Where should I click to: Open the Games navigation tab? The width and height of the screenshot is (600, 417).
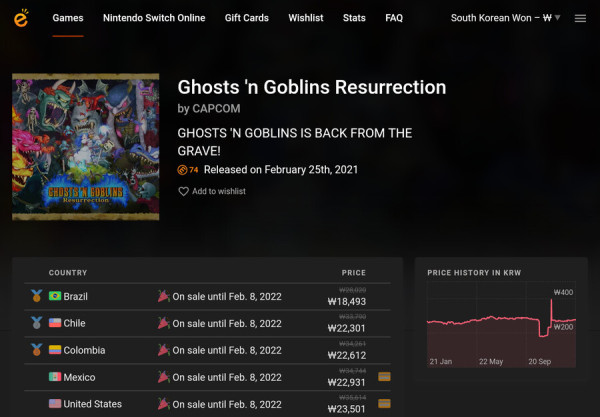[68, 18]
